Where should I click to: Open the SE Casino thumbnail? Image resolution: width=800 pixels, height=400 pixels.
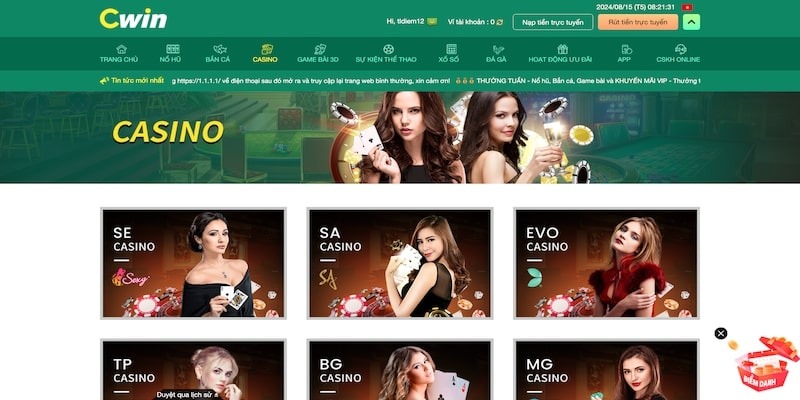click(x=193, y=263)
